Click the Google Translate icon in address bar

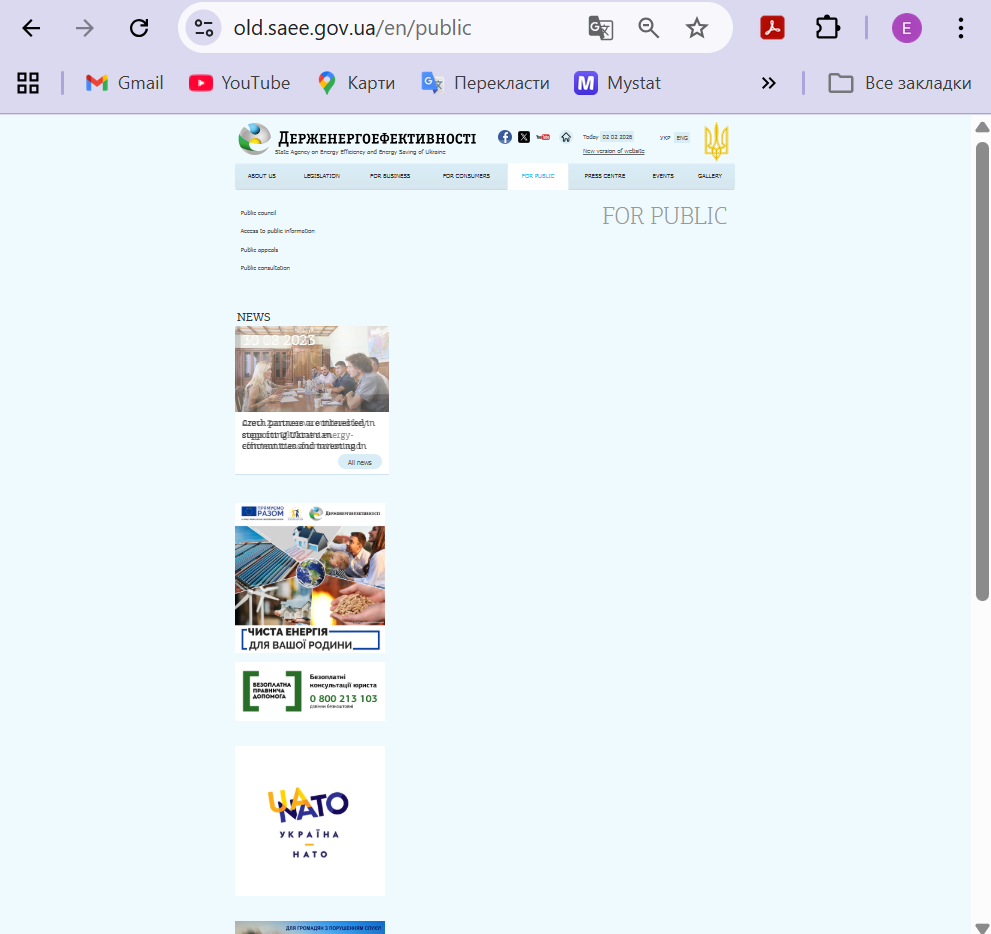600,28
